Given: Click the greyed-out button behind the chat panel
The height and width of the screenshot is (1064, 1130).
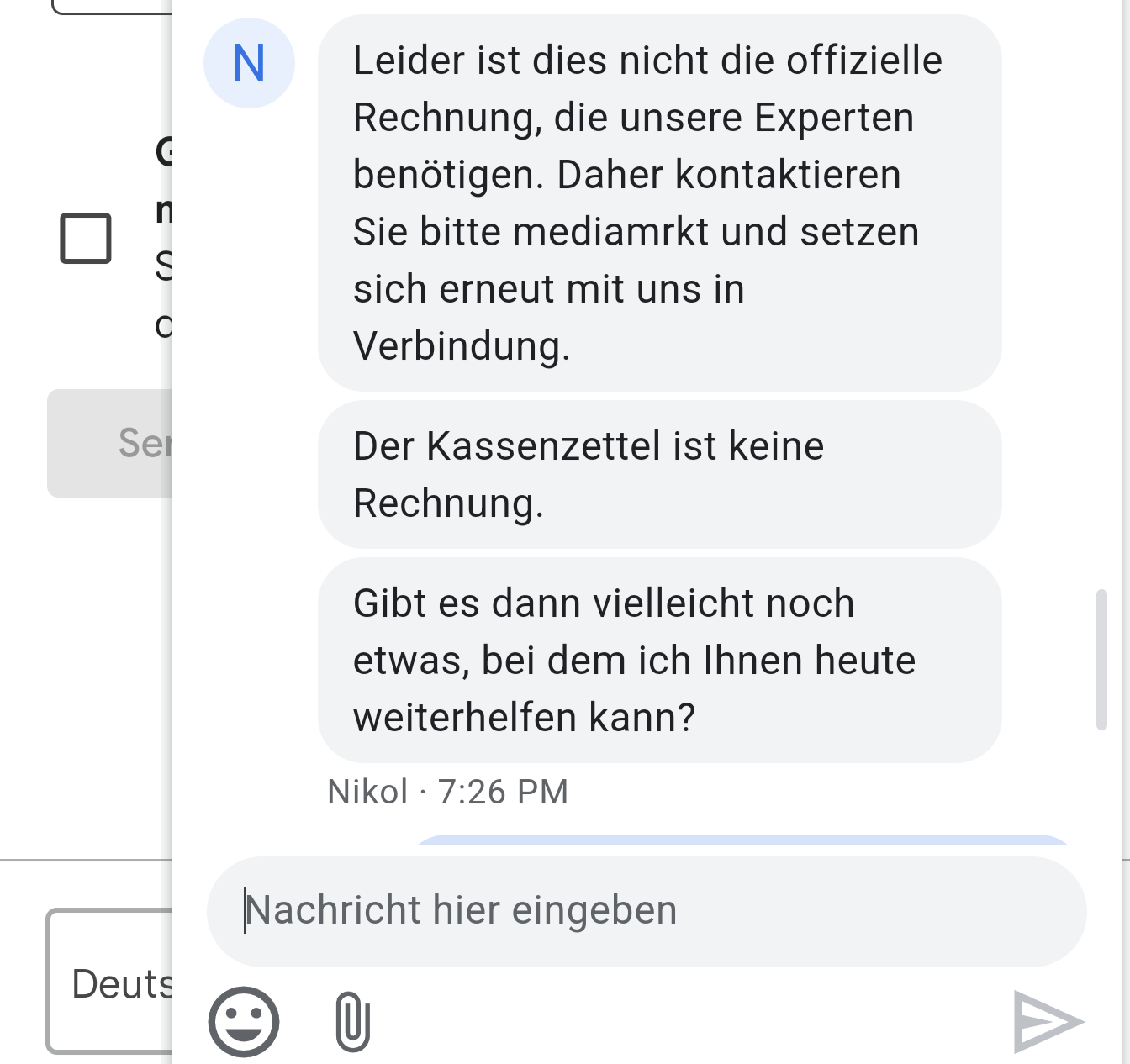Looking at the screenshot, I should 111,443.
